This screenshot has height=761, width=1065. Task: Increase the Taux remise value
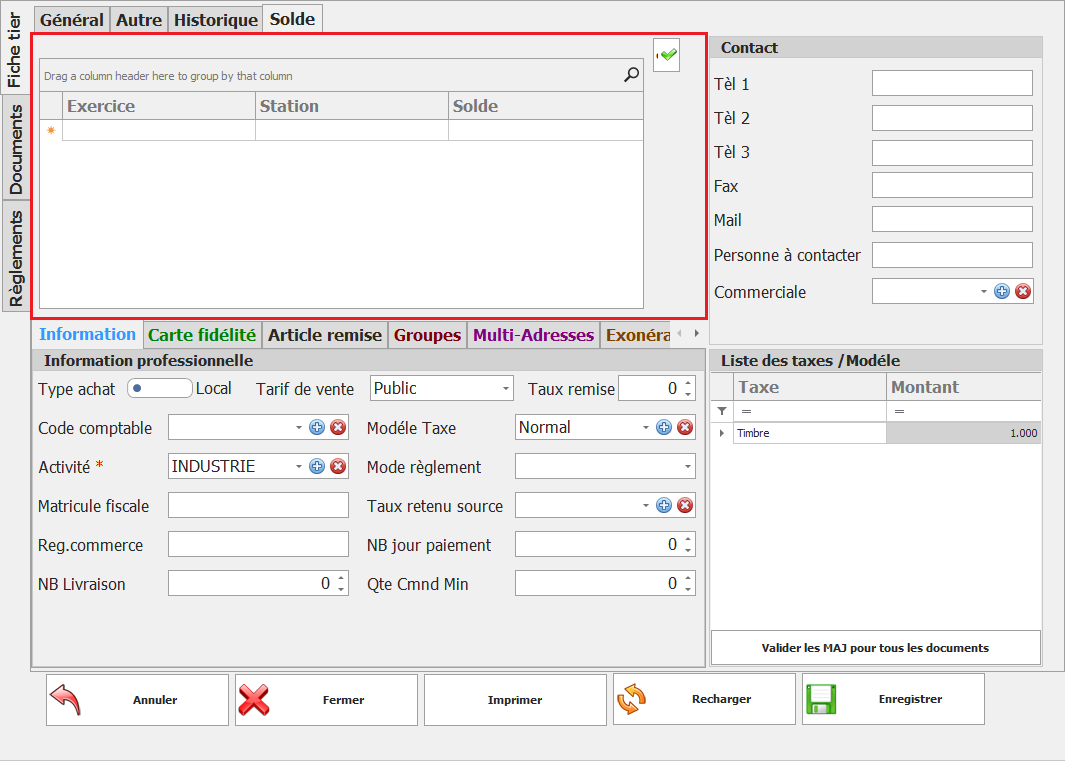[x=688, y=383]
